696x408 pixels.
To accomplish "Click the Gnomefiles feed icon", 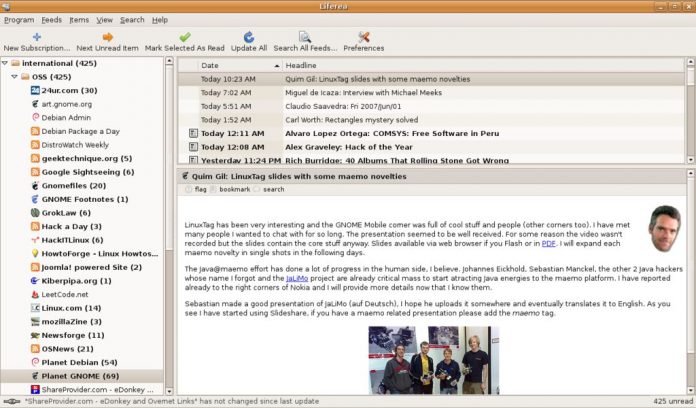I will [35, 186].
